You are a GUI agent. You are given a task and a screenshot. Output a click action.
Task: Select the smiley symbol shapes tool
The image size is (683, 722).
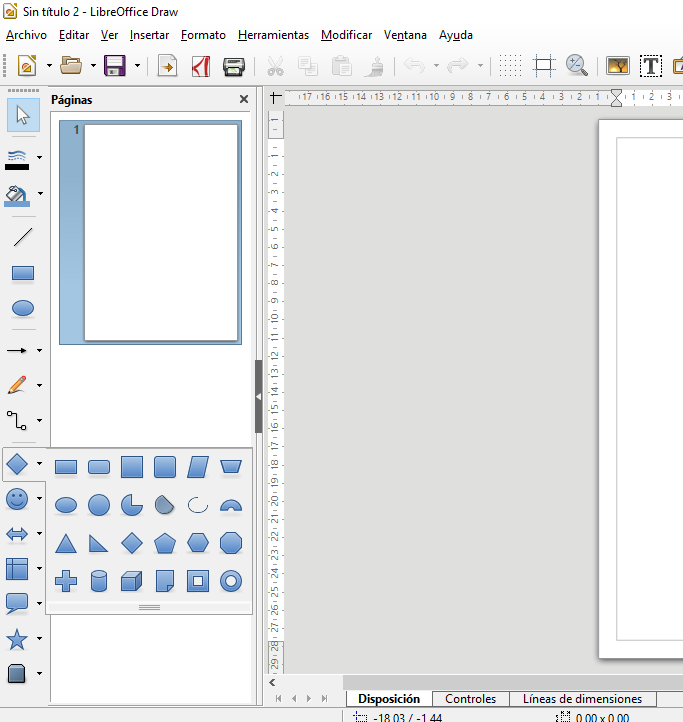(17, 499)
